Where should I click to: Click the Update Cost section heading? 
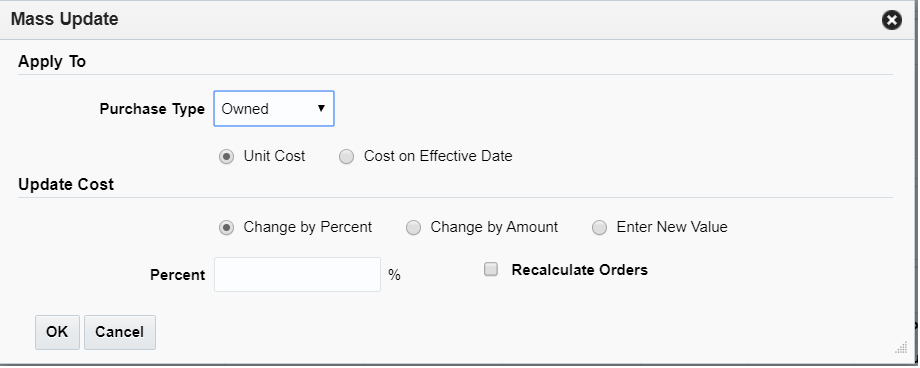pyautogui.click(x=66, y=184)
